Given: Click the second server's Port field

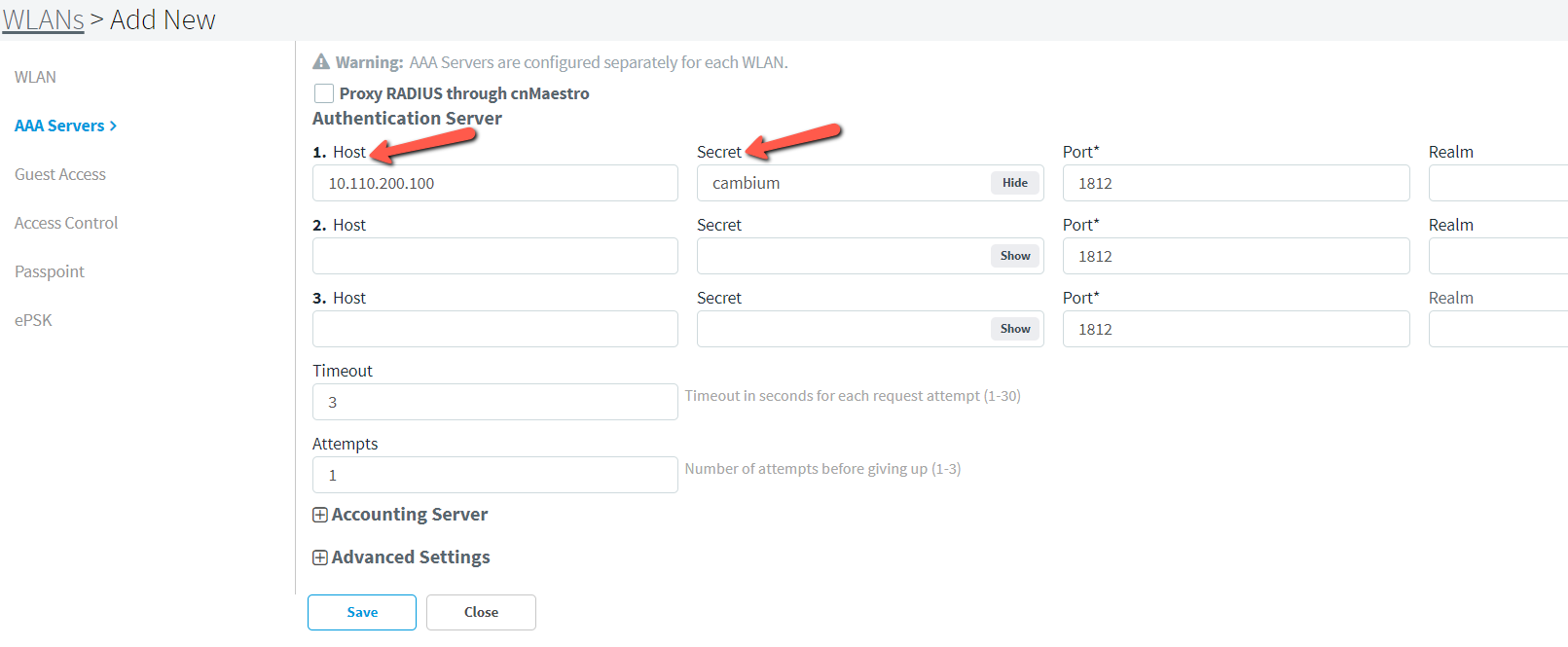Looking at the screenshot, I should pos(1236,255).
